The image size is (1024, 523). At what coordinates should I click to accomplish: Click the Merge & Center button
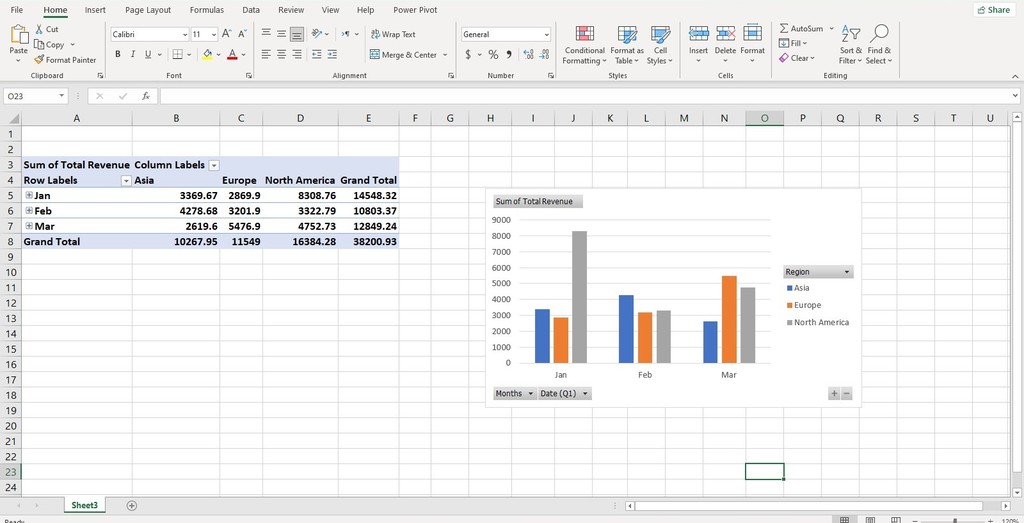pos(409,55)
